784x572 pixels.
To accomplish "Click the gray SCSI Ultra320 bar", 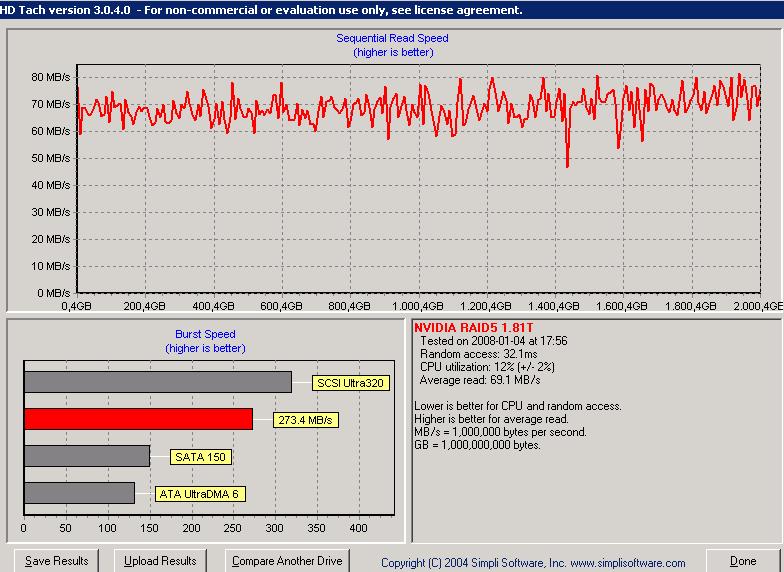I will [x=158, y=382].
